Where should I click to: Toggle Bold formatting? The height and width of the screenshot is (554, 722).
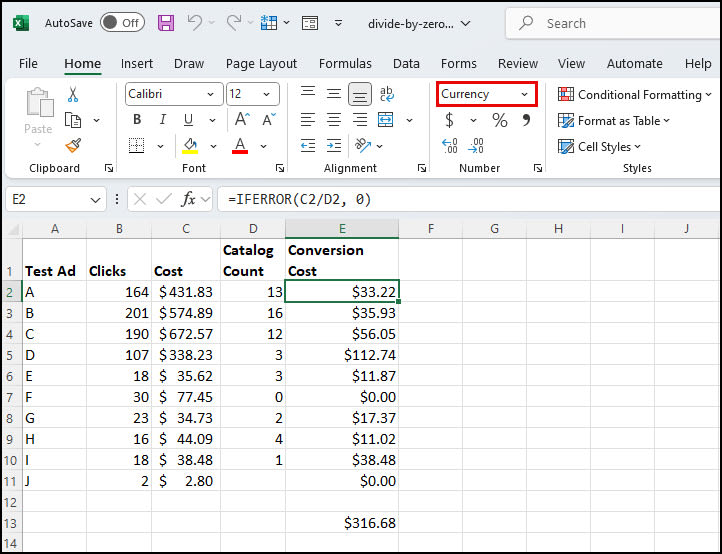(x=137, y=120)
